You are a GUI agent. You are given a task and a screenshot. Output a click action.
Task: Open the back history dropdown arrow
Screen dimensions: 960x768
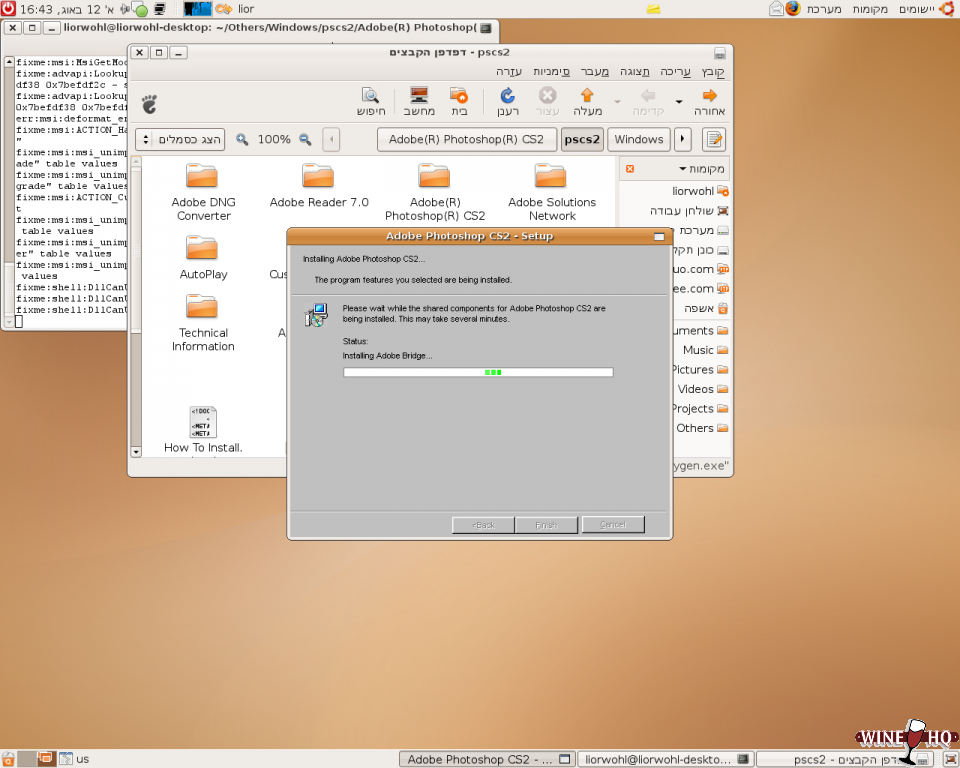pos(679,101)
